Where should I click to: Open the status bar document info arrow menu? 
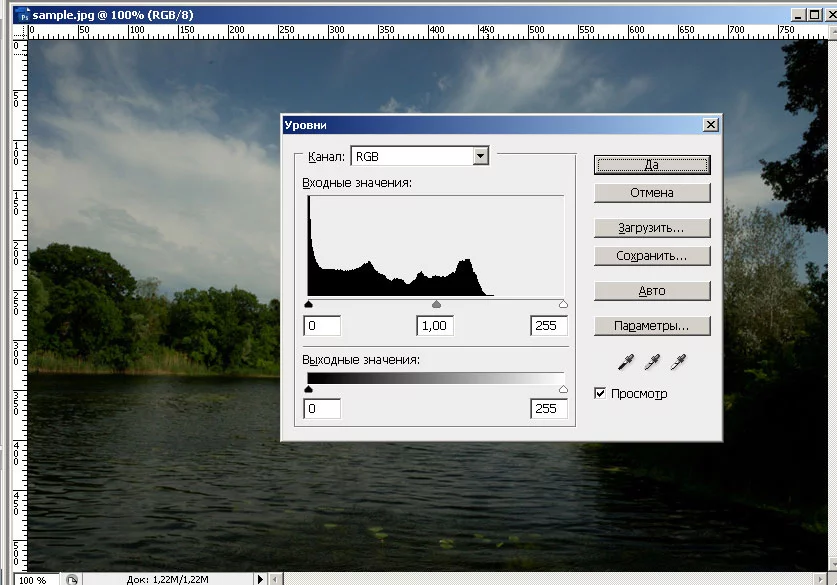point(262,579)
